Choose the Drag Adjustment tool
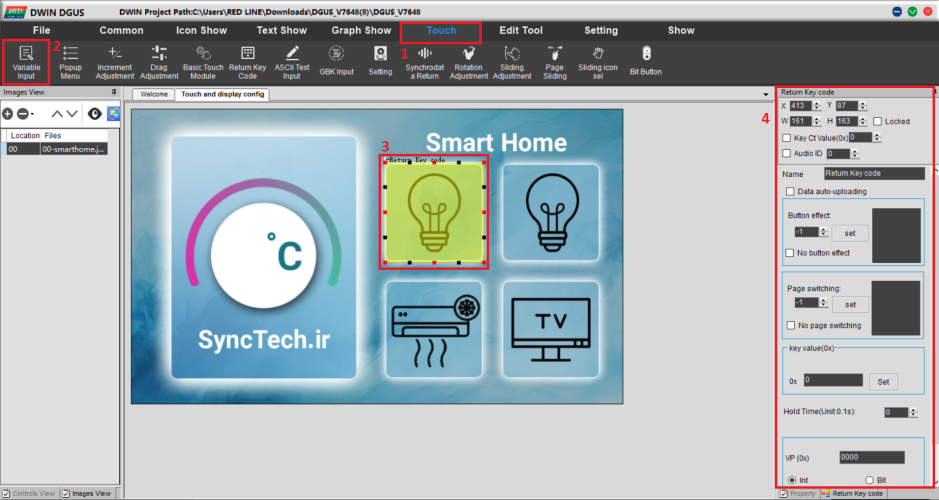The height and width of the screenshot is (500, 939). [x=159, y=61]
